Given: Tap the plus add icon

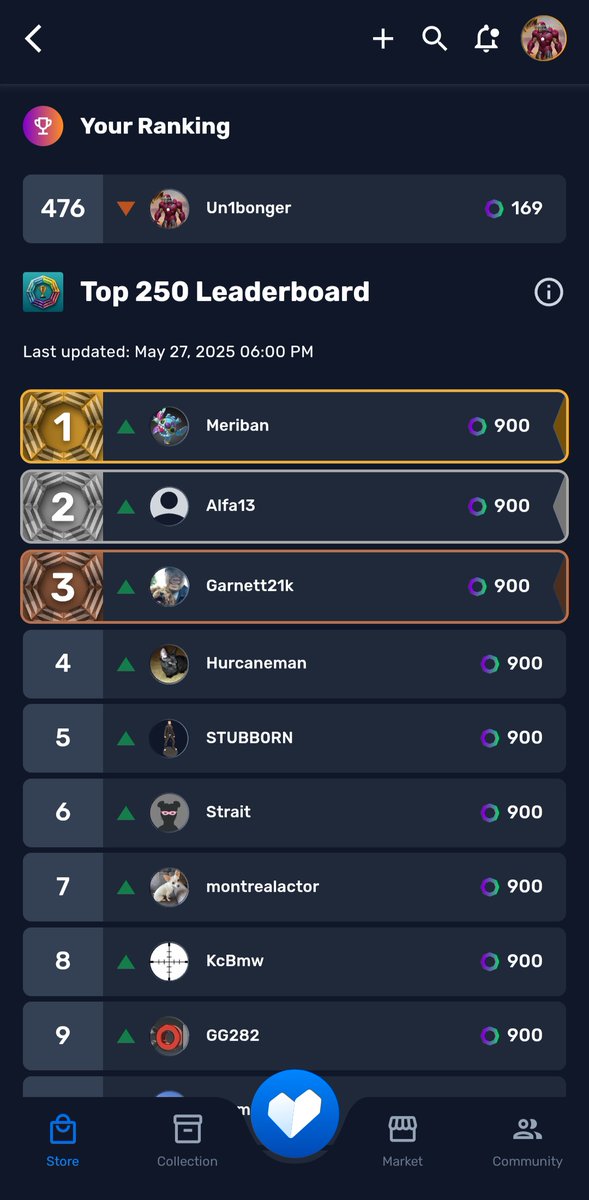Looking at the screenshot, I should (383, 39).
